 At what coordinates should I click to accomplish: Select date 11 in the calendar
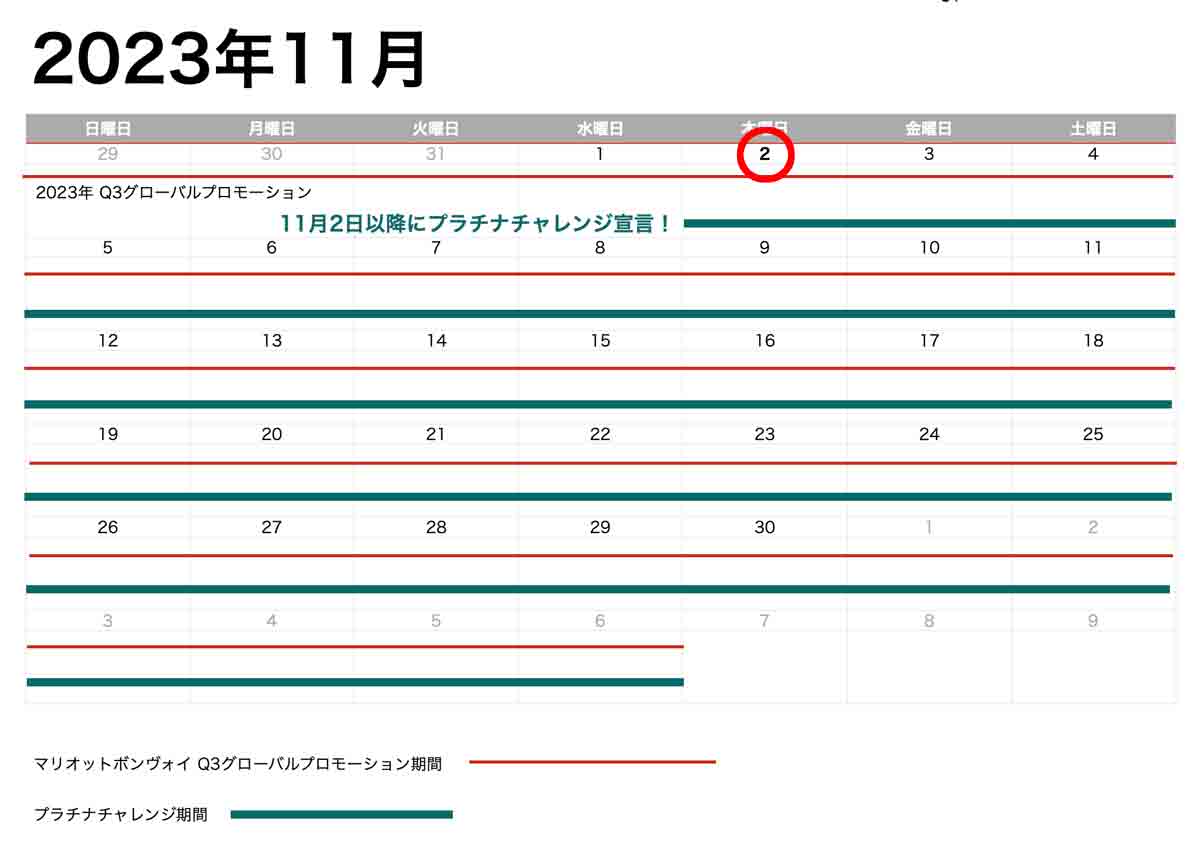[1093, 247]
